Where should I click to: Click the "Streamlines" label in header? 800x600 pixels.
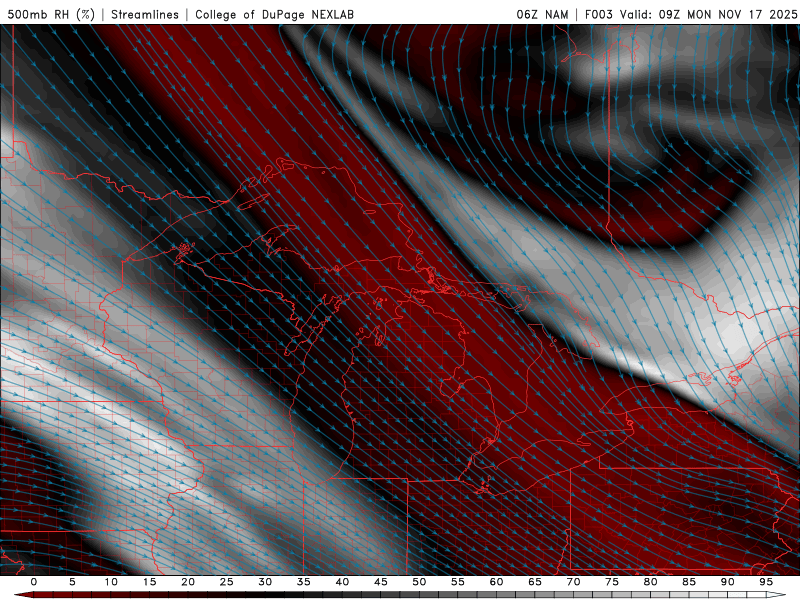coord(145,14)
